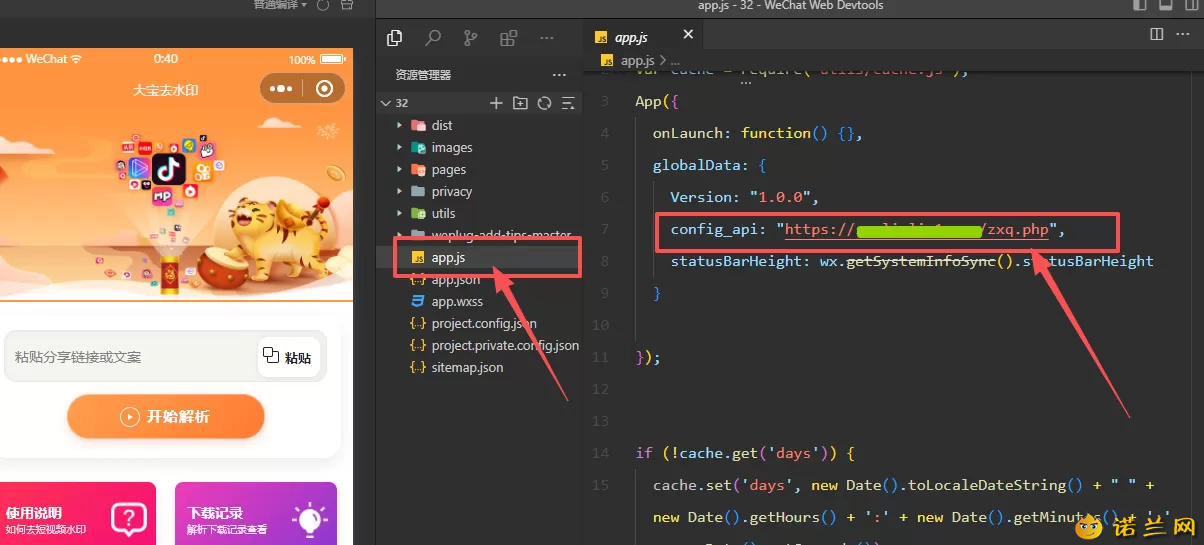The image size is (1204, 545).
Task: Open the Extensions blocks icon
Action: pos(509,38)
